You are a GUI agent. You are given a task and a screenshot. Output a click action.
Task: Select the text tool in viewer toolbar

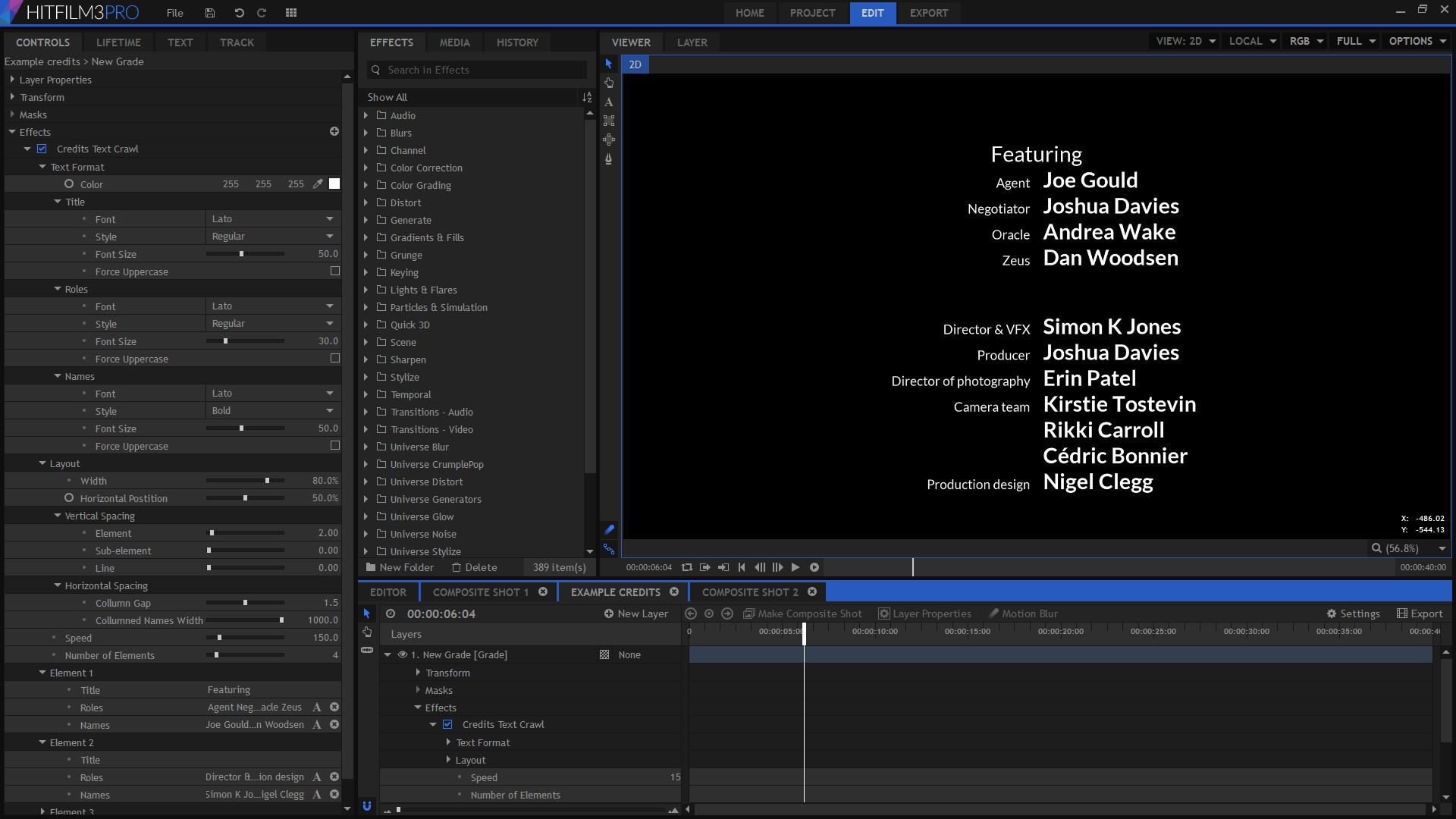click(x=610, y=100)
